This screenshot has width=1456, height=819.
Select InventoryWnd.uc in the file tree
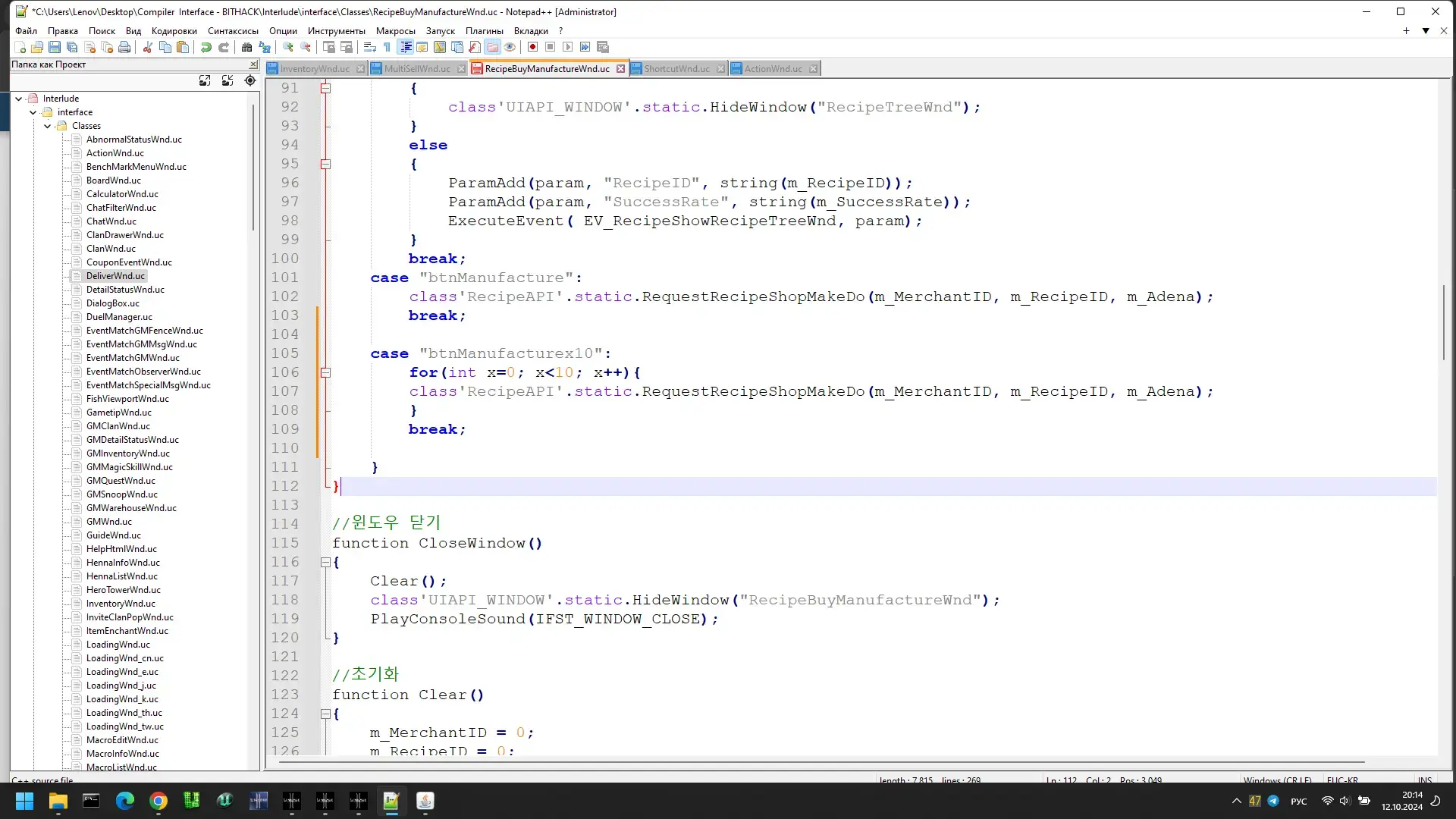[121, 604]
